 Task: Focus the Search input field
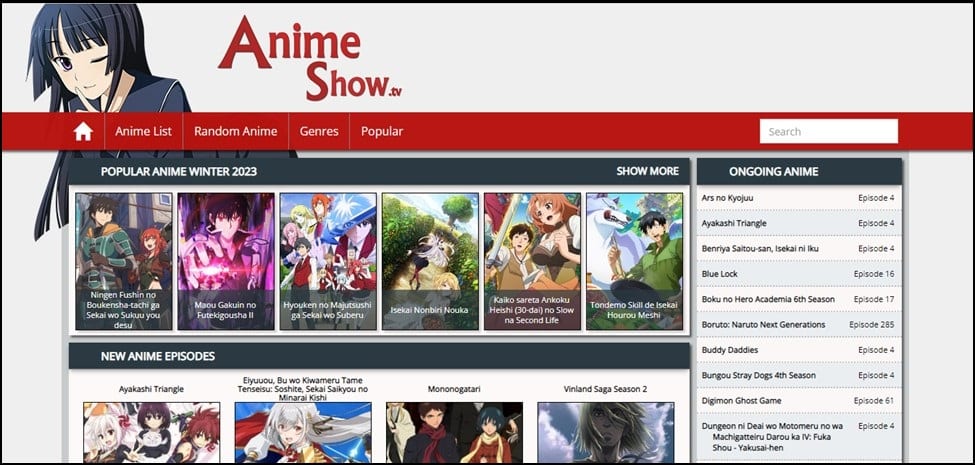(x=828, y=131)
